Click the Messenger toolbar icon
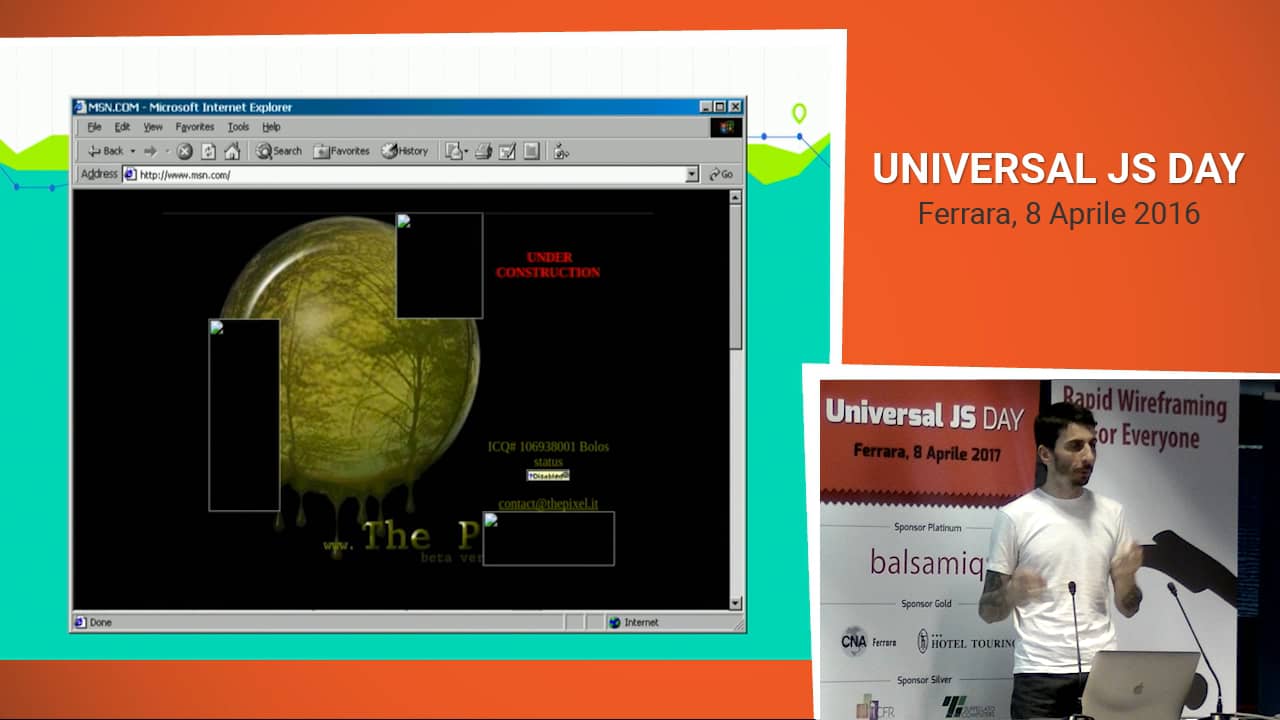1280x720 pixels. pyautogui.click(x=561, y=151)
